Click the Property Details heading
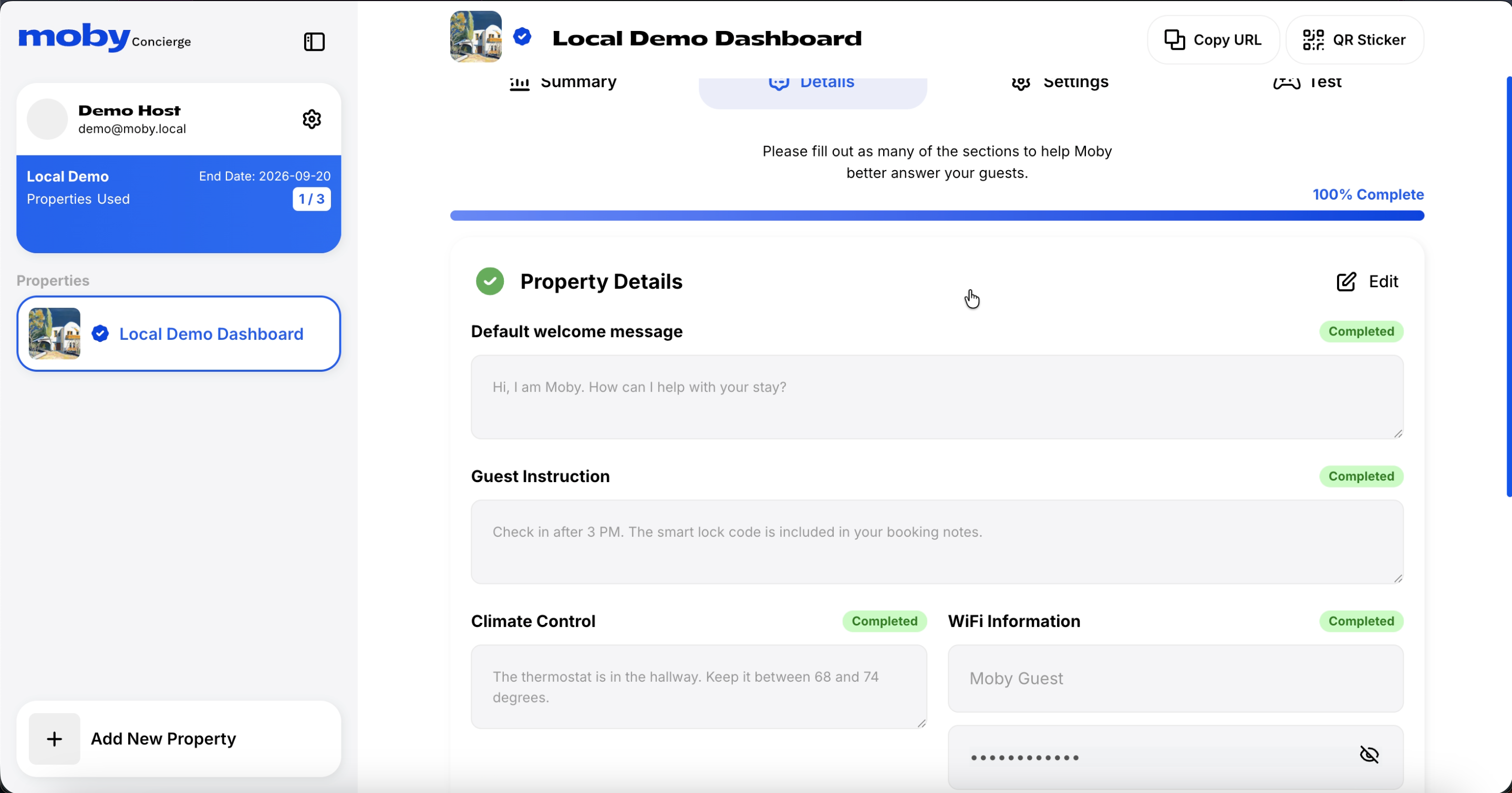The image size is (1512, 793). point(601,281)
